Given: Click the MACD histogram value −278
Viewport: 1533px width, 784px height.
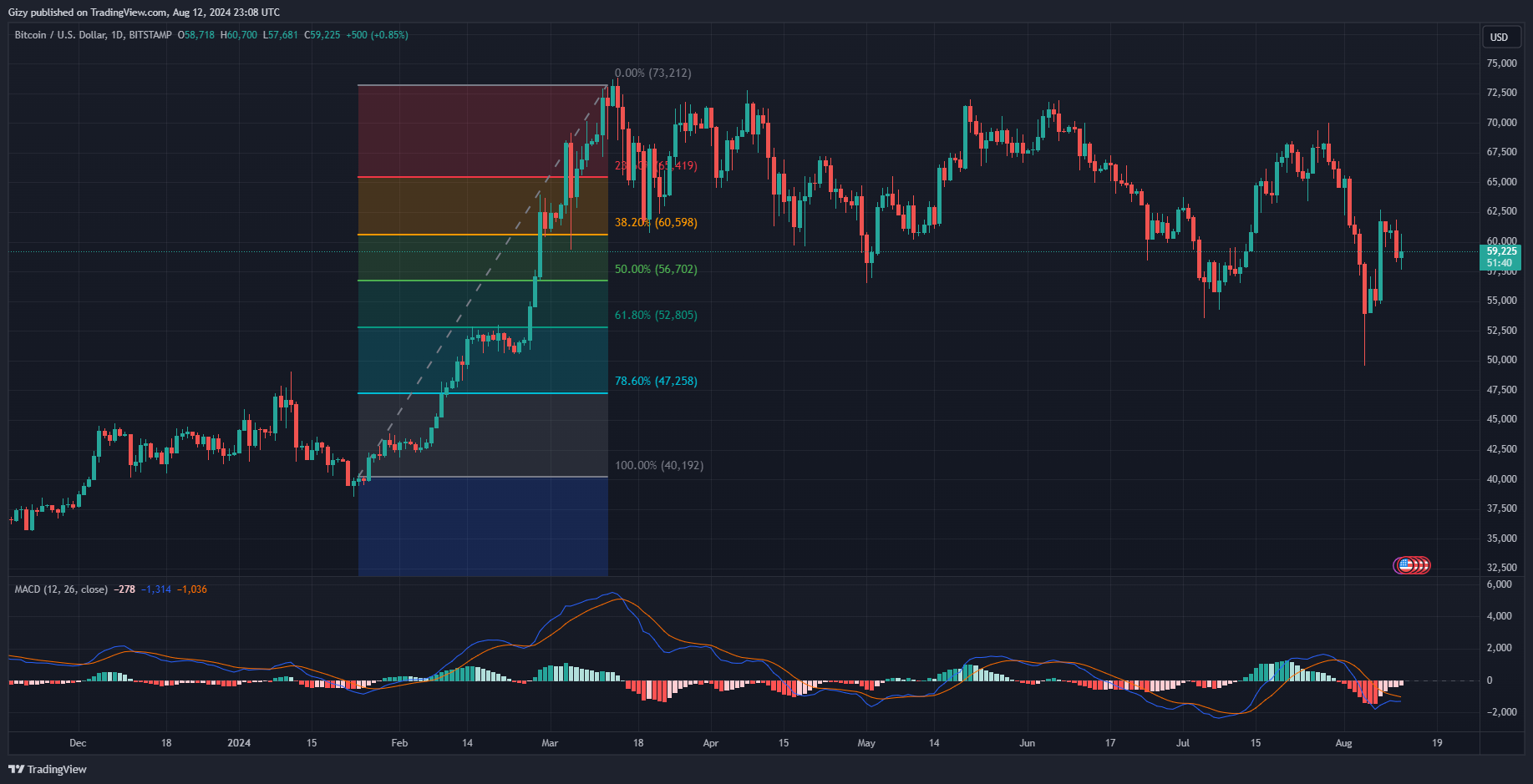Looking at the screenshot, I should pyautogui.click(x=124, y=589).
